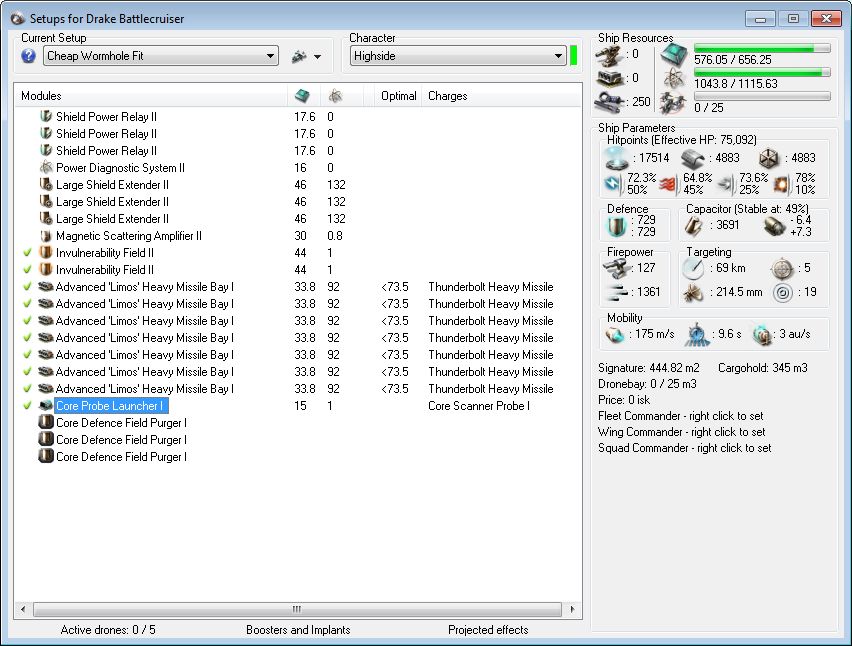Click the launcher hardpoints icon in Ship Resources
The width and height of the screenshot is (852, 646).
pos(609,78)
